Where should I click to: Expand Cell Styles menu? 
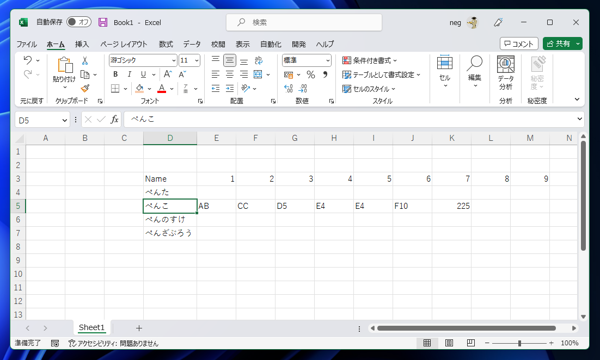pyautogui.click(x=368, y=89)
